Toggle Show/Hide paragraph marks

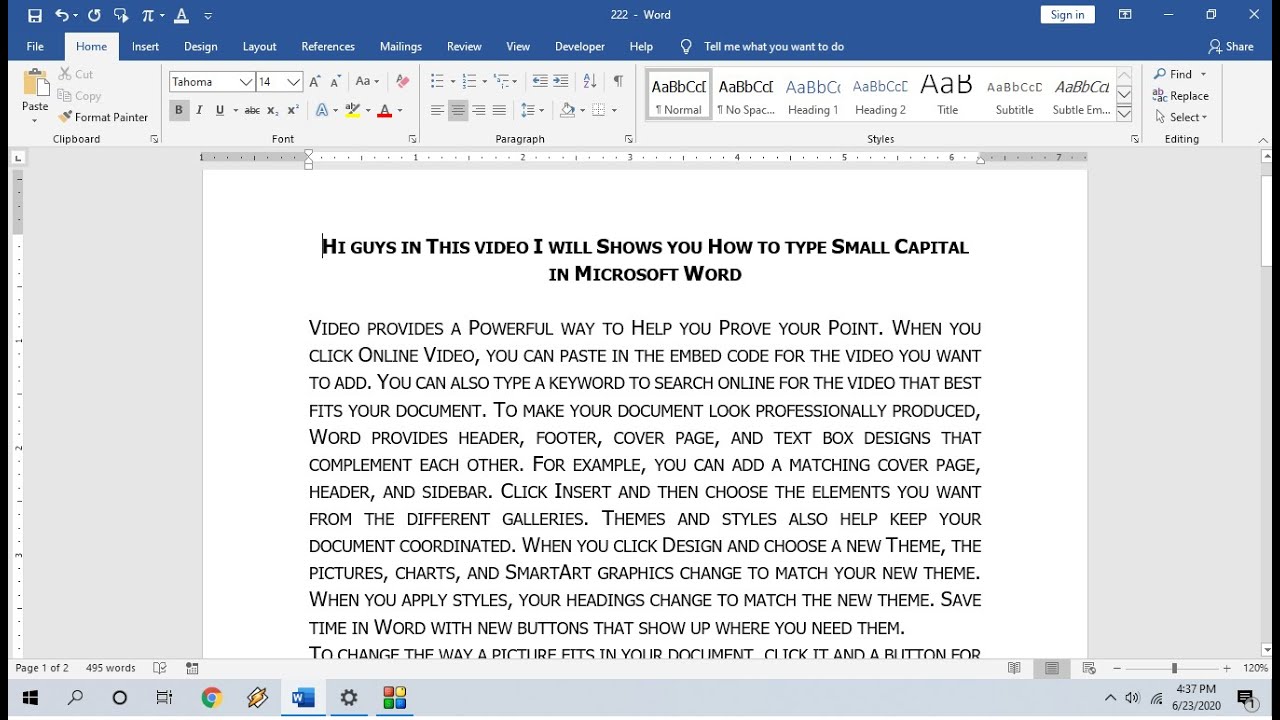618,82
